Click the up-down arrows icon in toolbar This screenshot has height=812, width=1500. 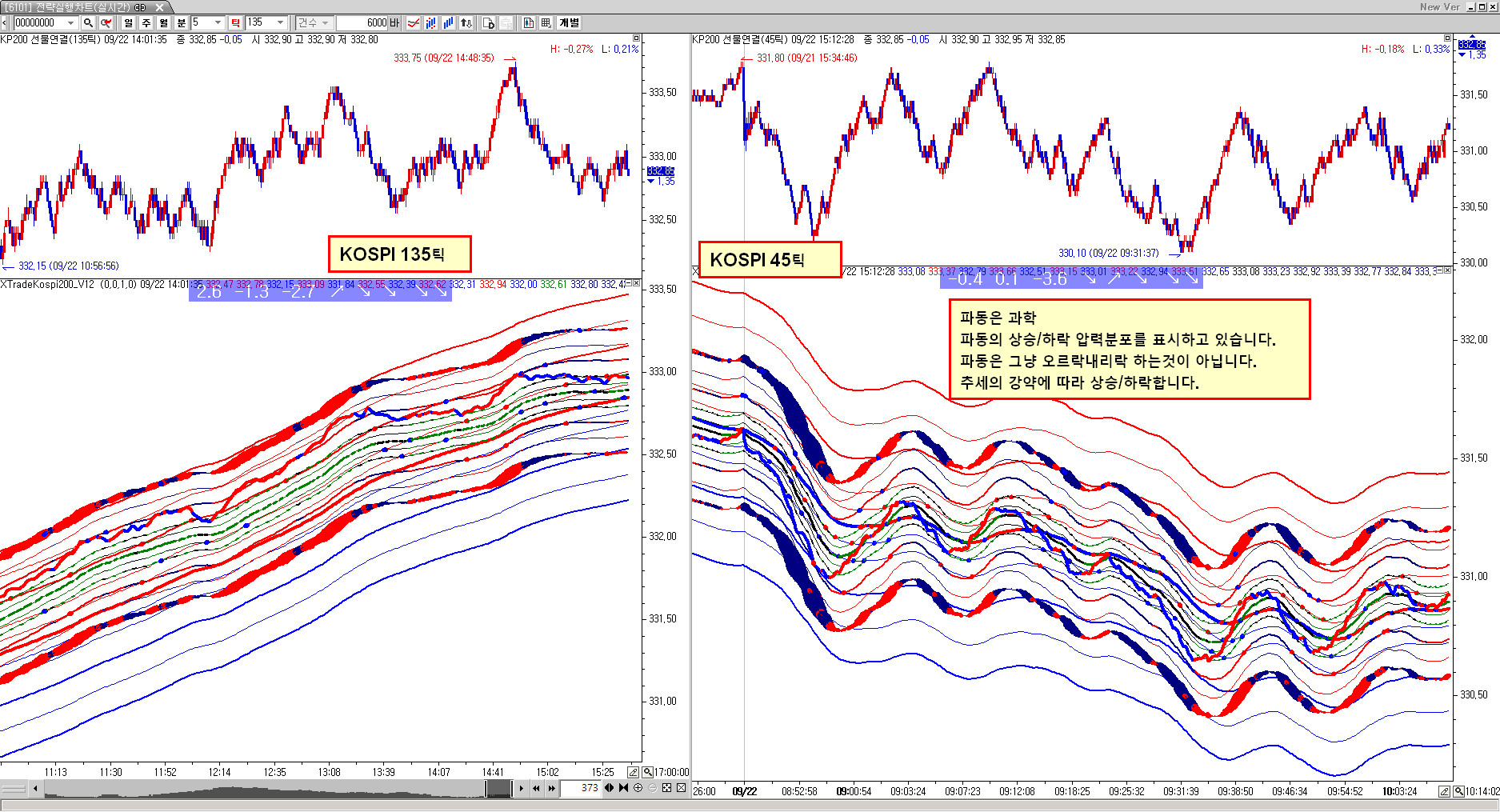coord(466,23)
